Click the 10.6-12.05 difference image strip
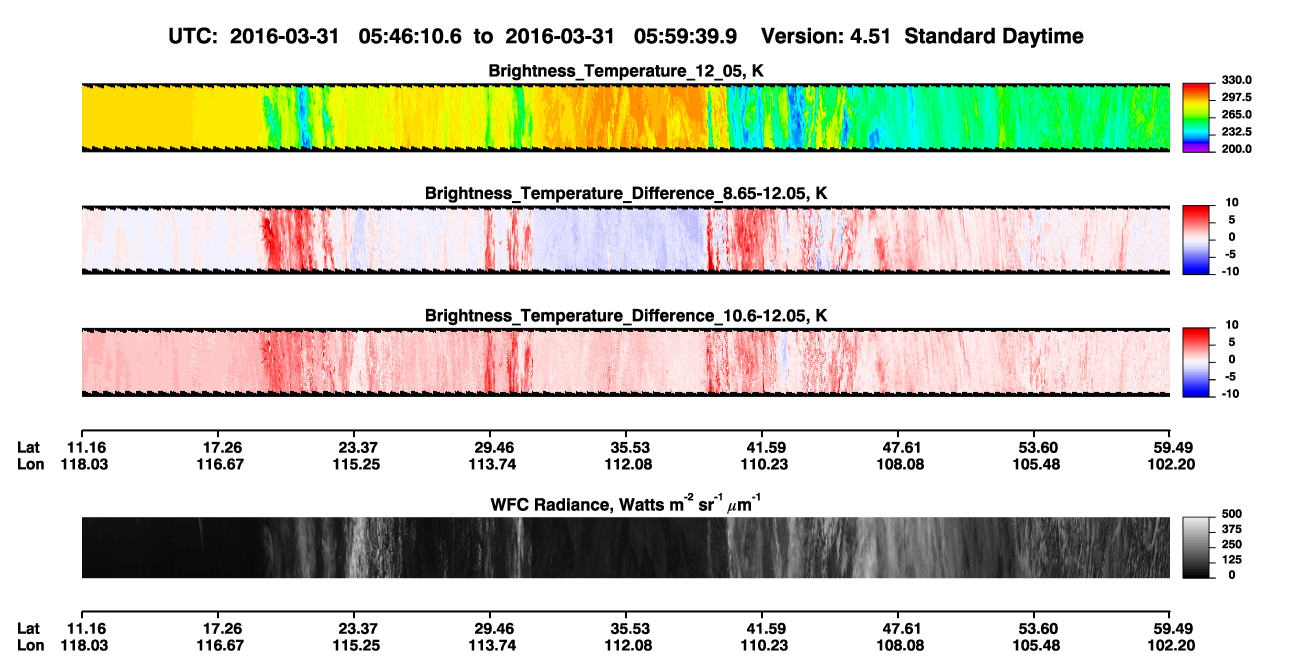1300x667 pixels. point(625,363)
